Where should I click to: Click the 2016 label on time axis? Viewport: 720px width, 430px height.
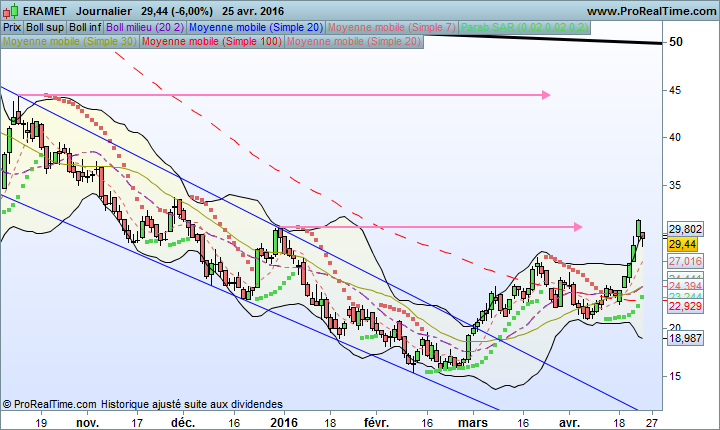pos(284,422)
